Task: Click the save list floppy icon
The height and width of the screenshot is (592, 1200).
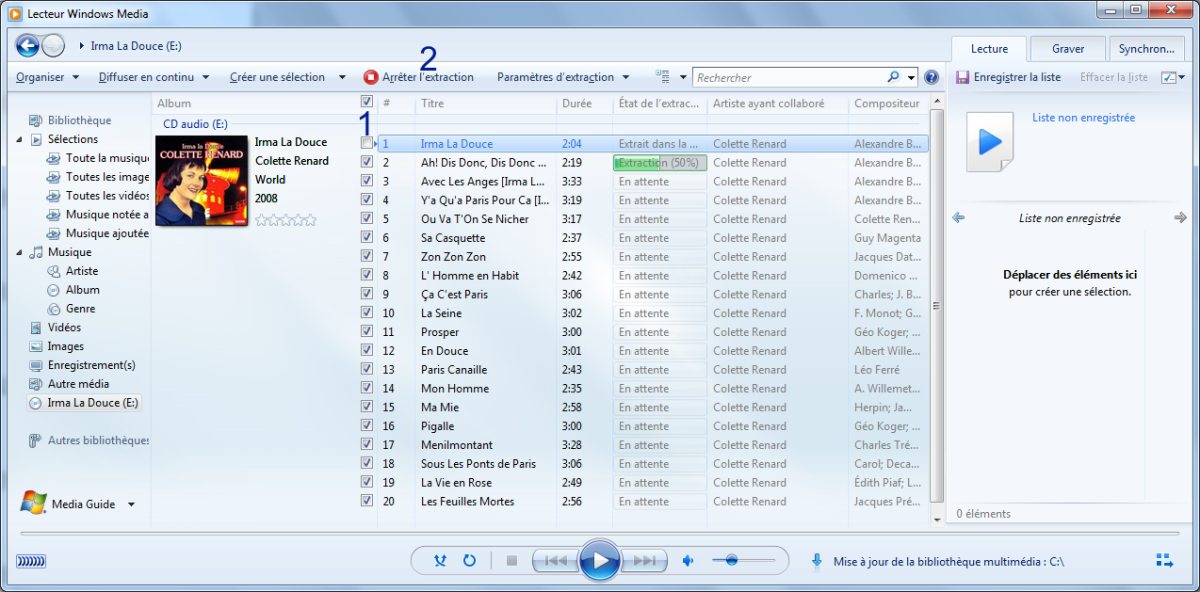Action: (x=962, y=77)
